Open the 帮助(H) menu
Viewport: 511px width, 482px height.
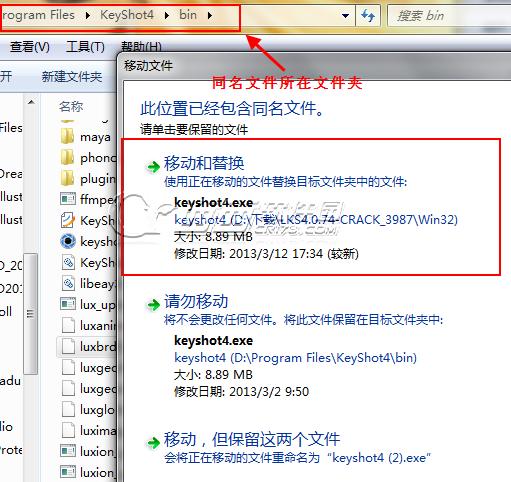pos(141,46)
